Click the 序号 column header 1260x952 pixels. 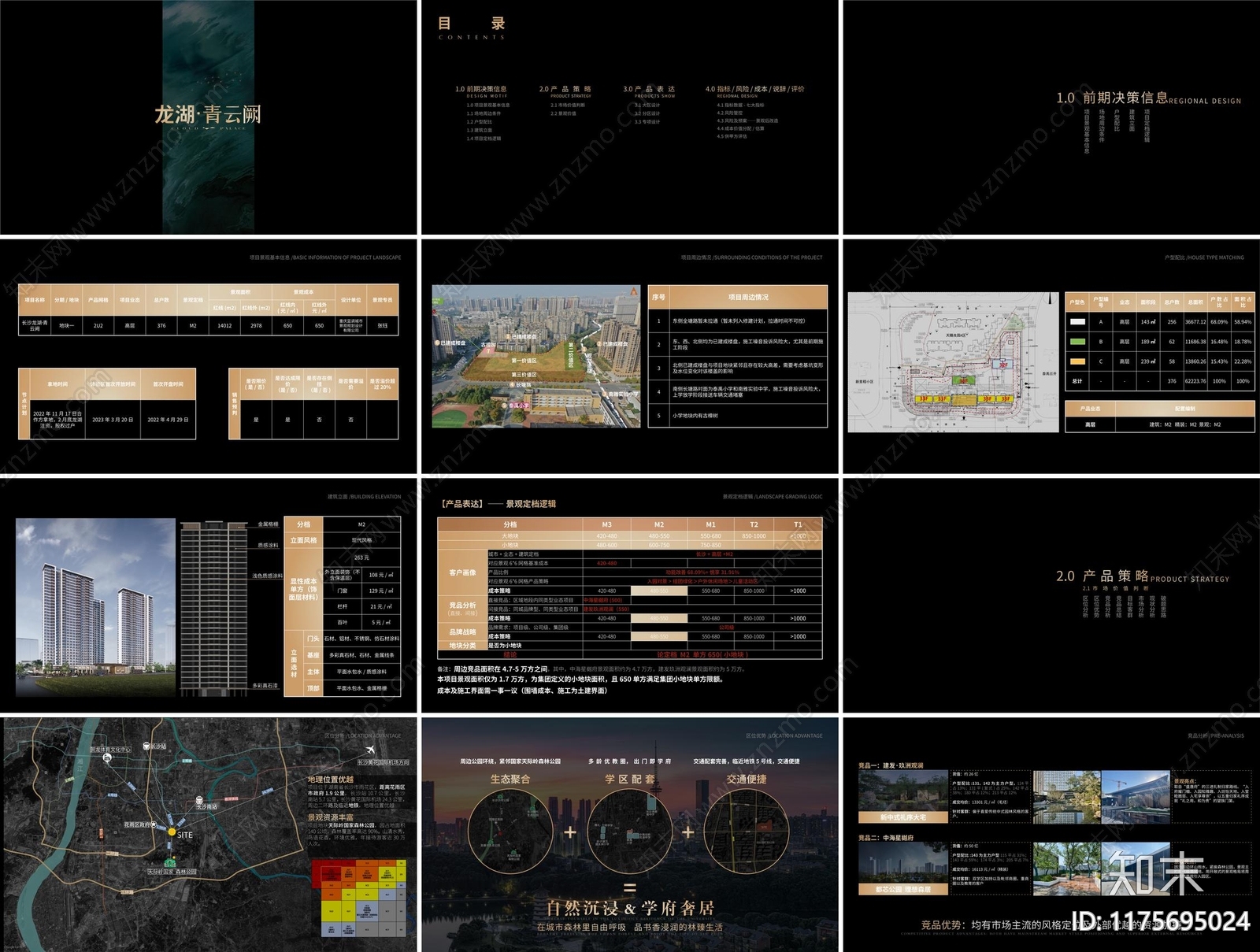pos(658,297)
